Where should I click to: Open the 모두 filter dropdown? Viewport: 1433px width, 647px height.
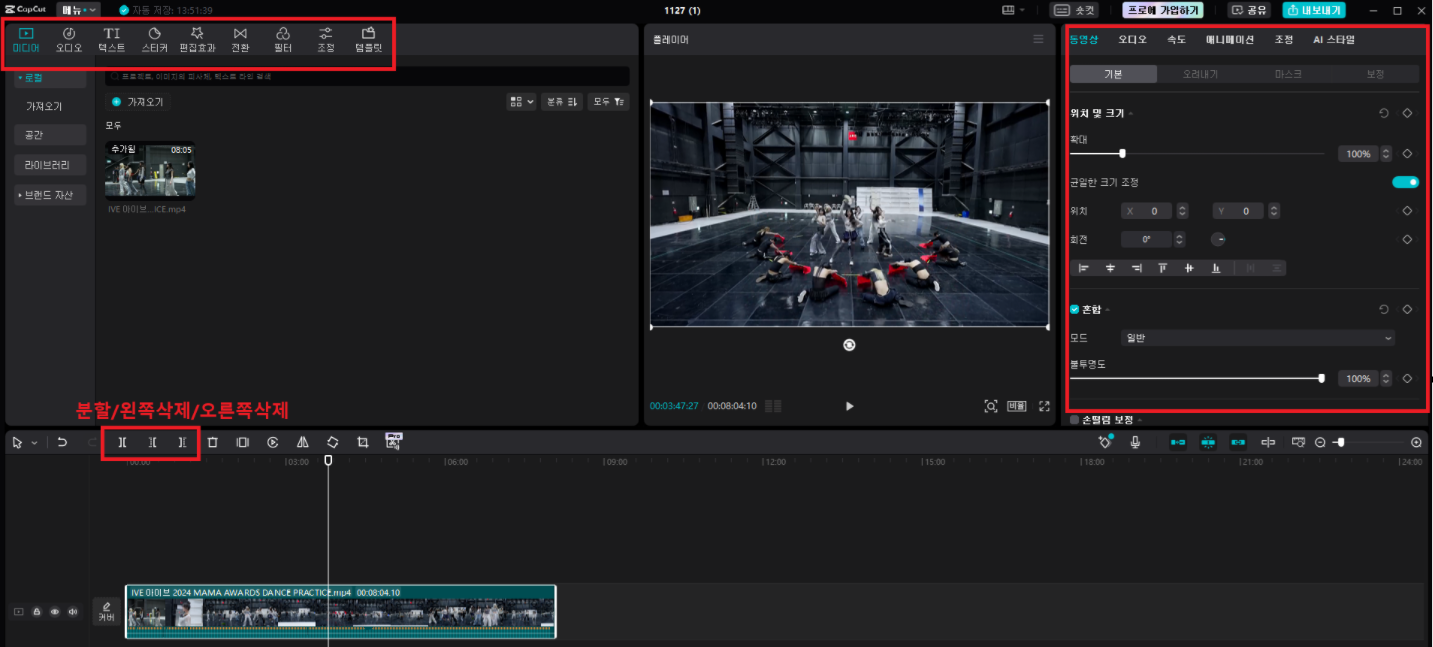(x=608, y=101)
